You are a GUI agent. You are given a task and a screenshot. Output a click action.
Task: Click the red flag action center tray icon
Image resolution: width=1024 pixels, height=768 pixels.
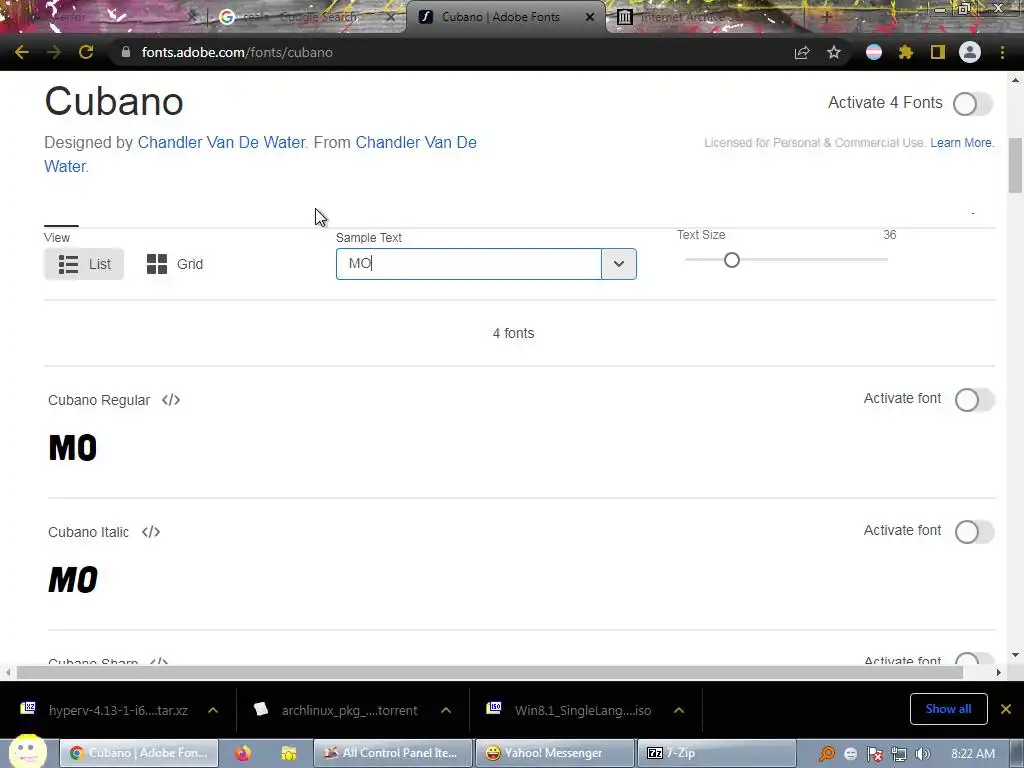[x=874, y=754]
